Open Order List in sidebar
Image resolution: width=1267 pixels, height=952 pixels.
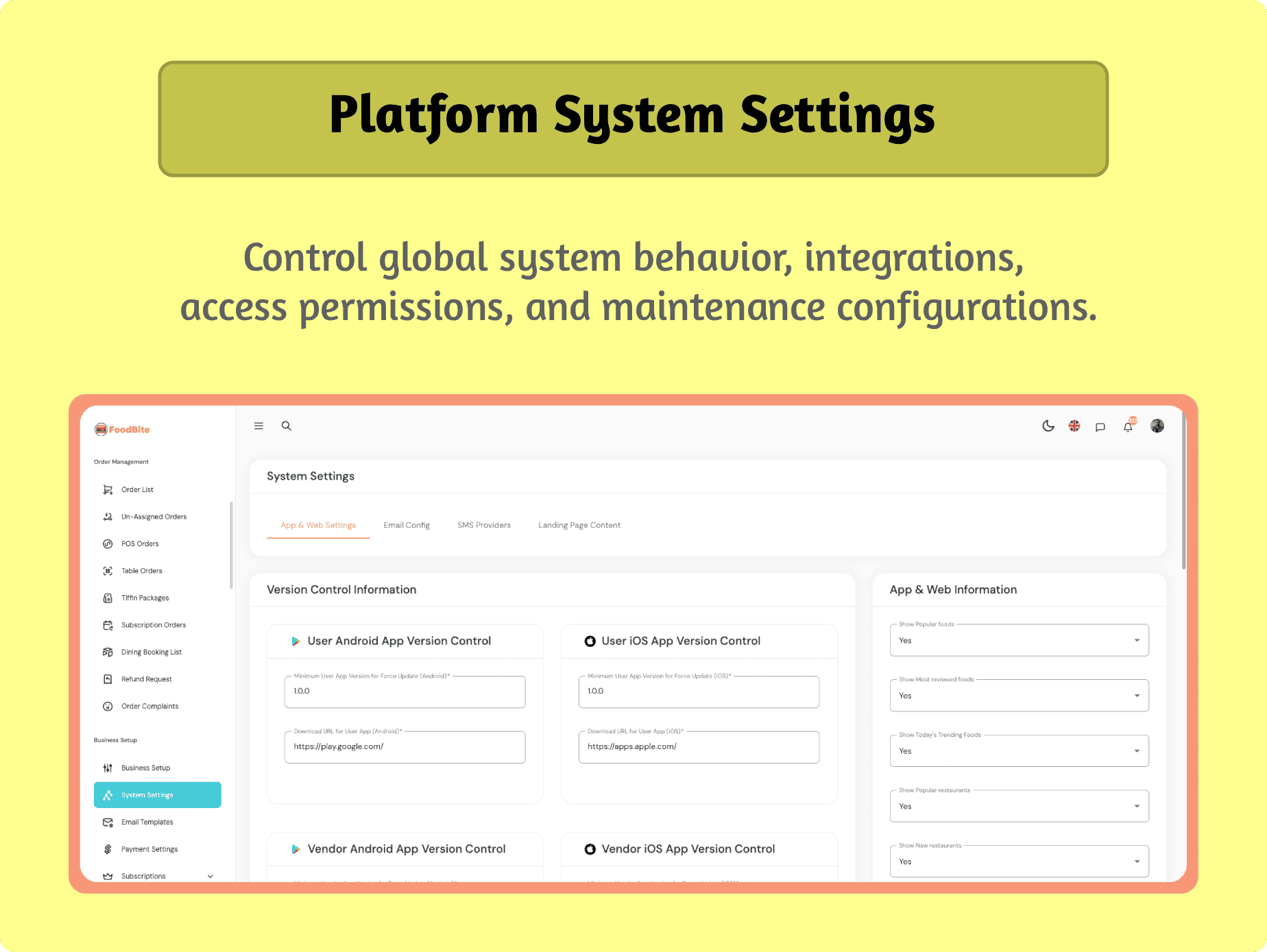coord(158,489)
